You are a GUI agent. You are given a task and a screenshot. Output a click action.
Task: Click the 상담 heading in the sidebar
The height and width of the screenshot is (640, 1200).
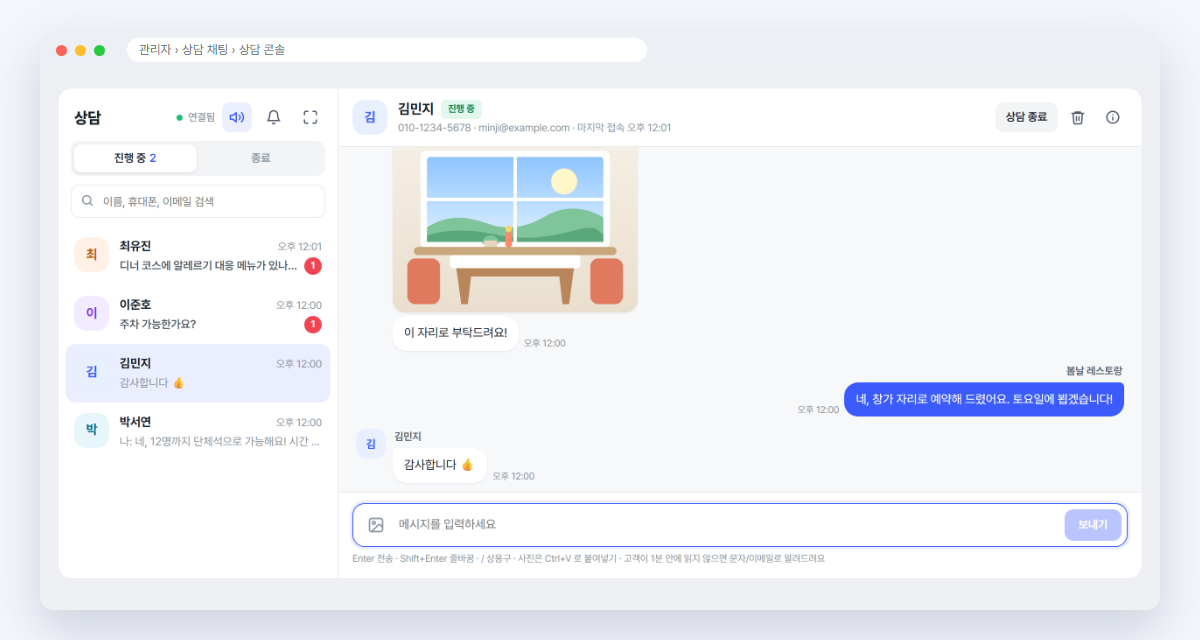click(87, 117)
